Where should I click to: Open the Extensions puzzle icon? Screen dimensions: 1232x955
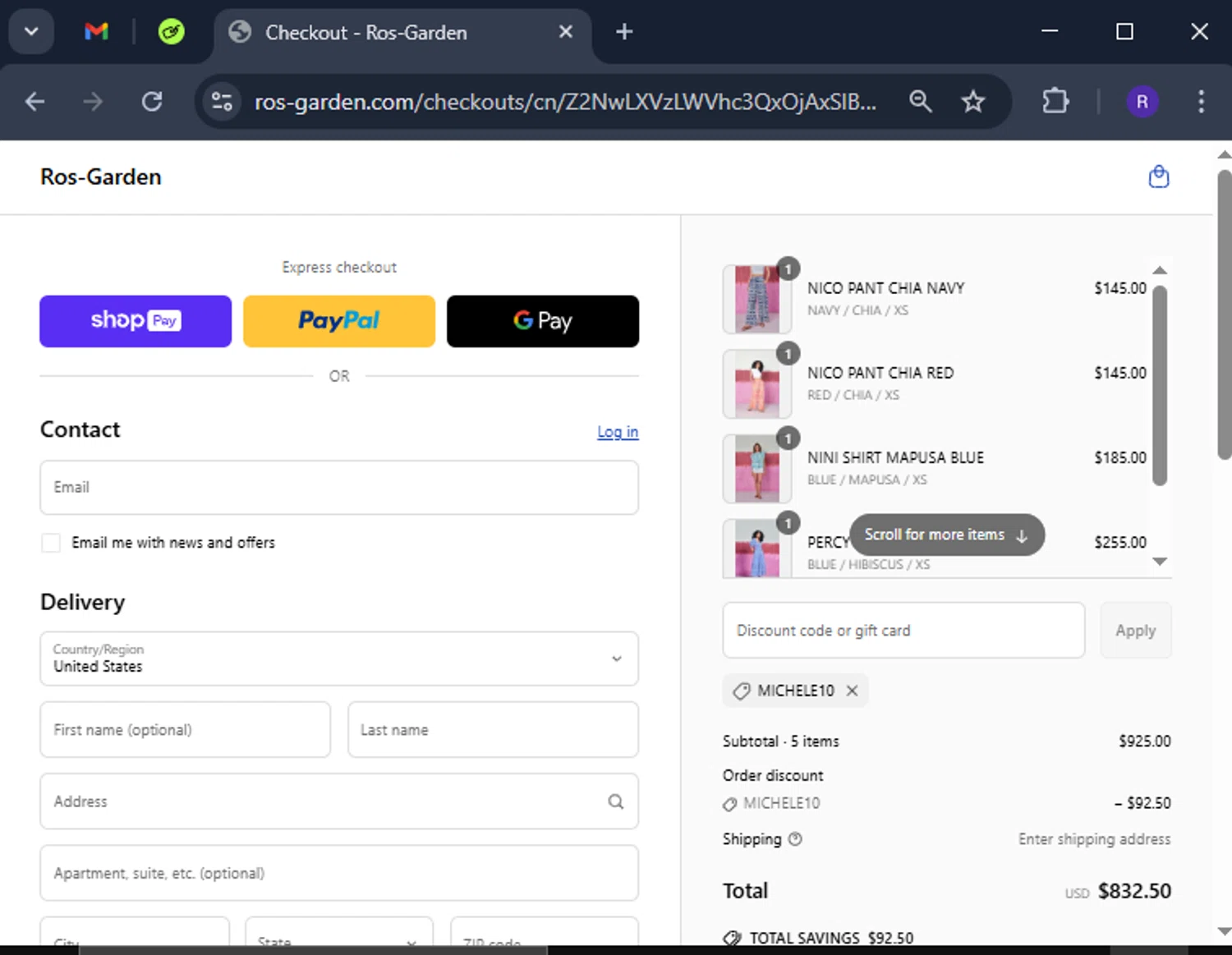[1055, 102]
